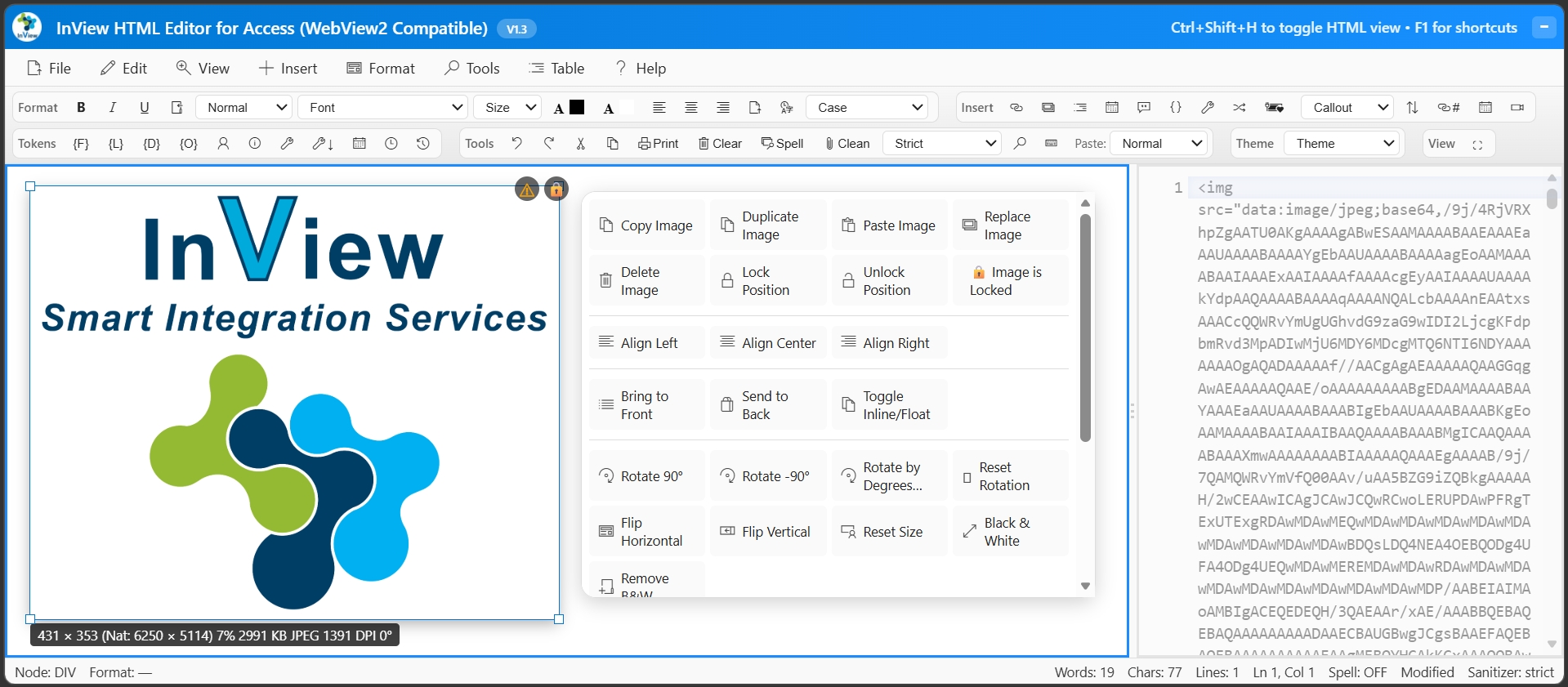Image resolution: width=1568 pixels, height=687 pixels.
Task: Copy using the Tools copy icon
Action: pos(613,144)
